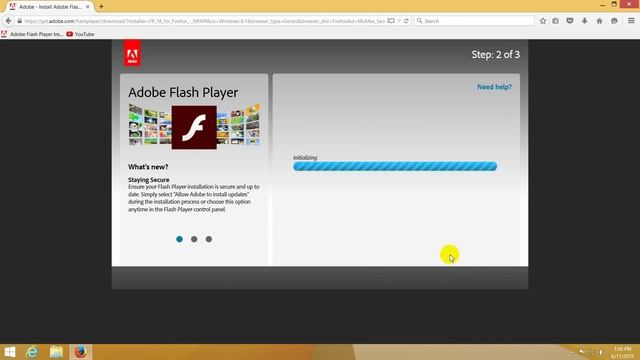The image size is (640, 360).
Task: Click the 'Step: 2 of 3' text
Action: tap(496, 55)
